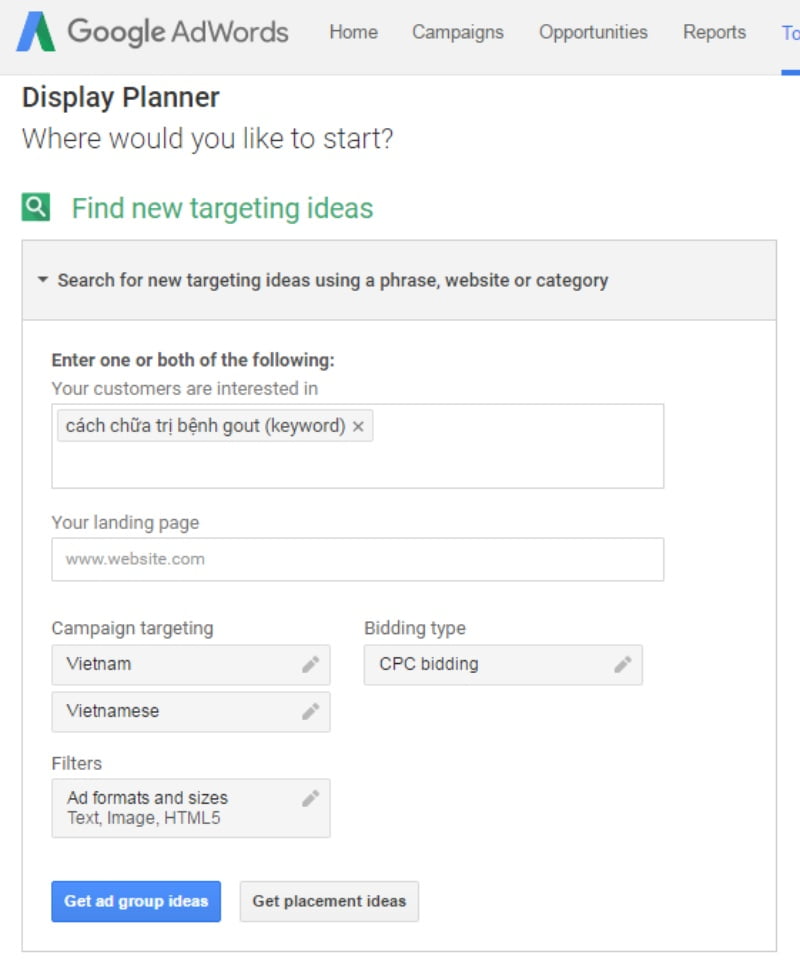Screen dimensions: 800x965
Task: Edit the Vietnam location targeting
Action: point(311,664)
